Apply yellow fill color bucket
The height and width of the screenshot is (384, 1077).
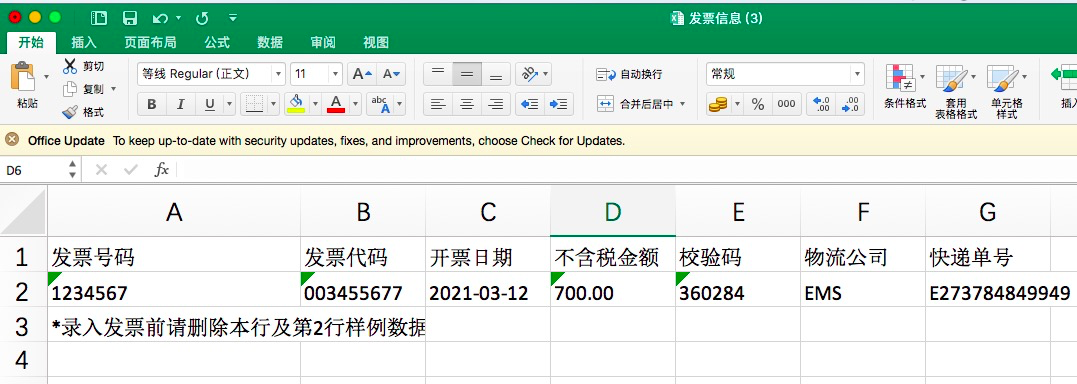296,104
